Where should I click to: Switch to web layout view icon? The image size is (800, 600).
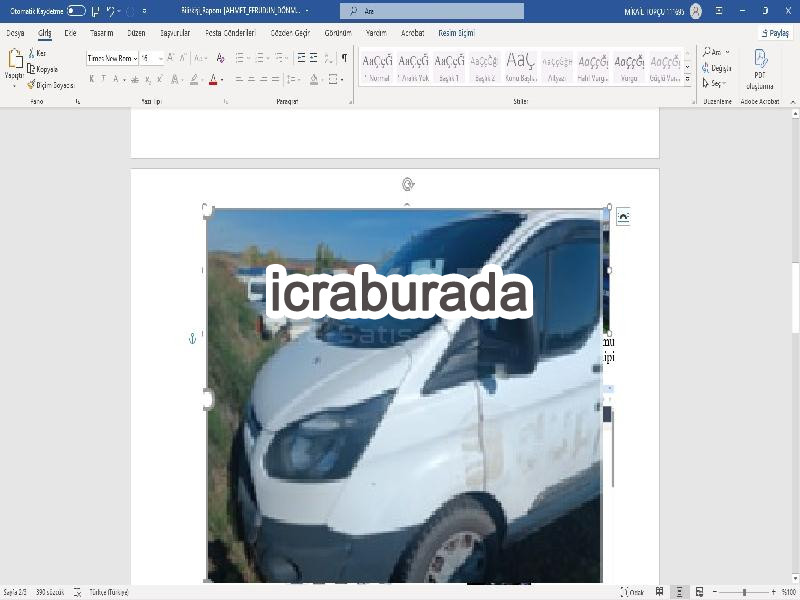coord(699,592)
